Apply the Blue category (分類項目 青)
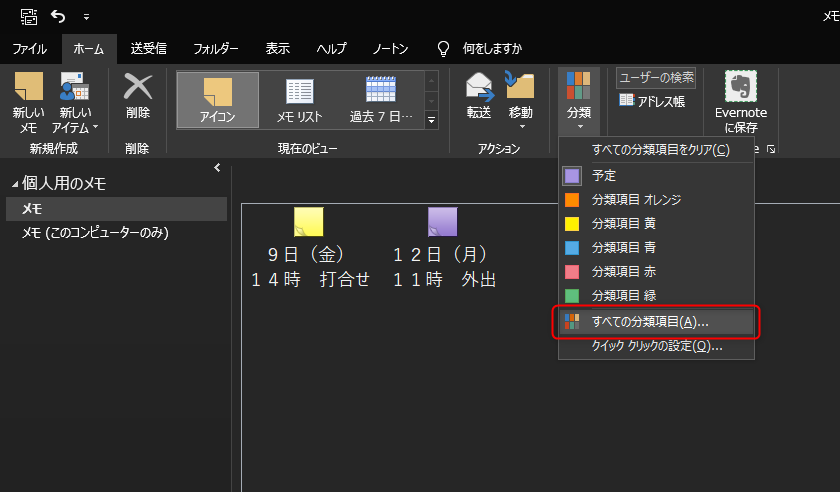 (x=656, y=248)
